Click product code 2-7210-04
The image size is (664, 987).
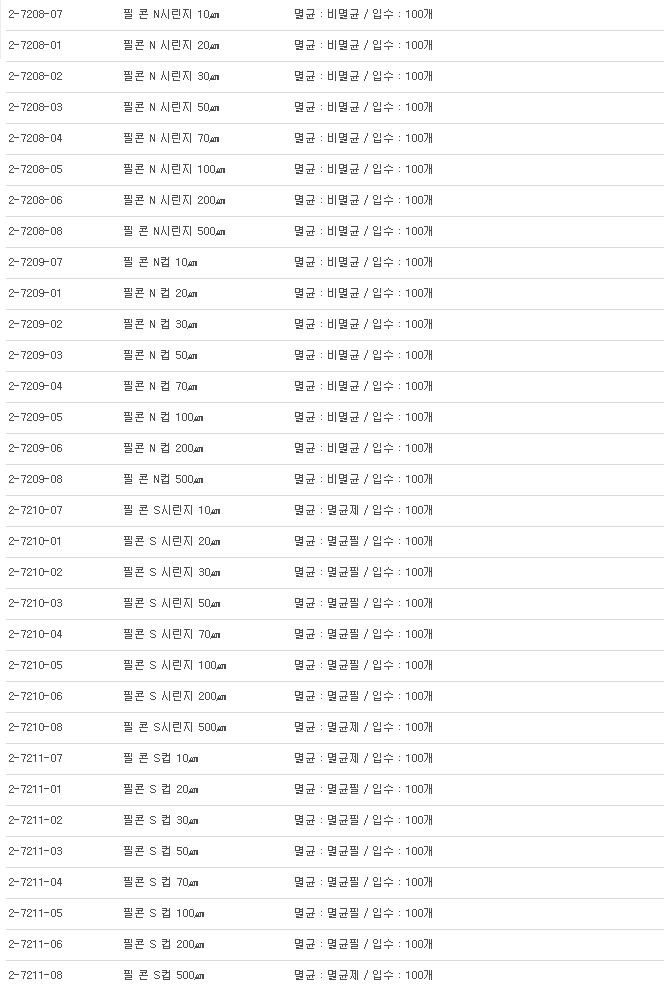[x=35, y=635]
